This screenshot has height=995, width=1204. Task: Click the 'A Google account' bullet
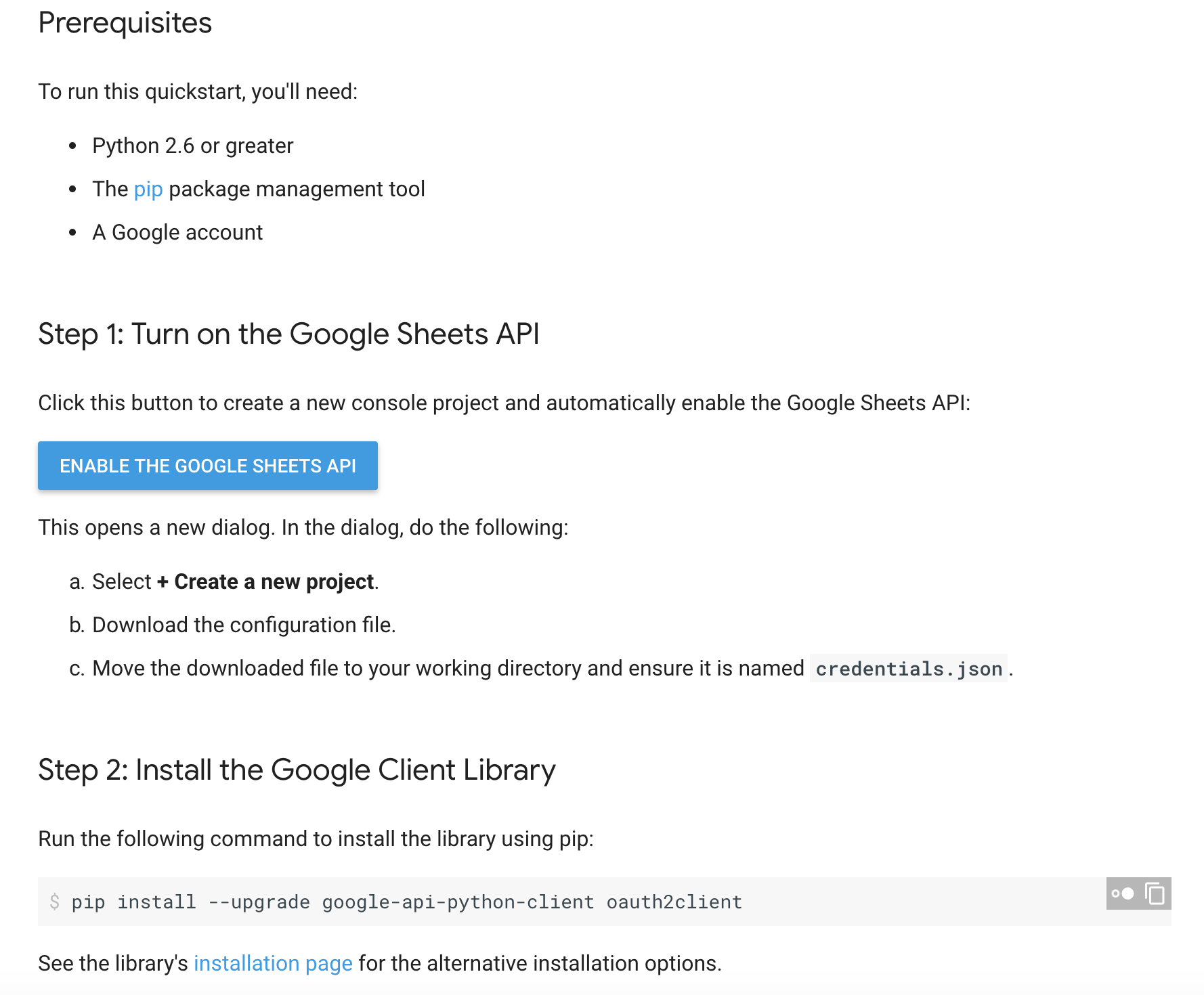177,233
